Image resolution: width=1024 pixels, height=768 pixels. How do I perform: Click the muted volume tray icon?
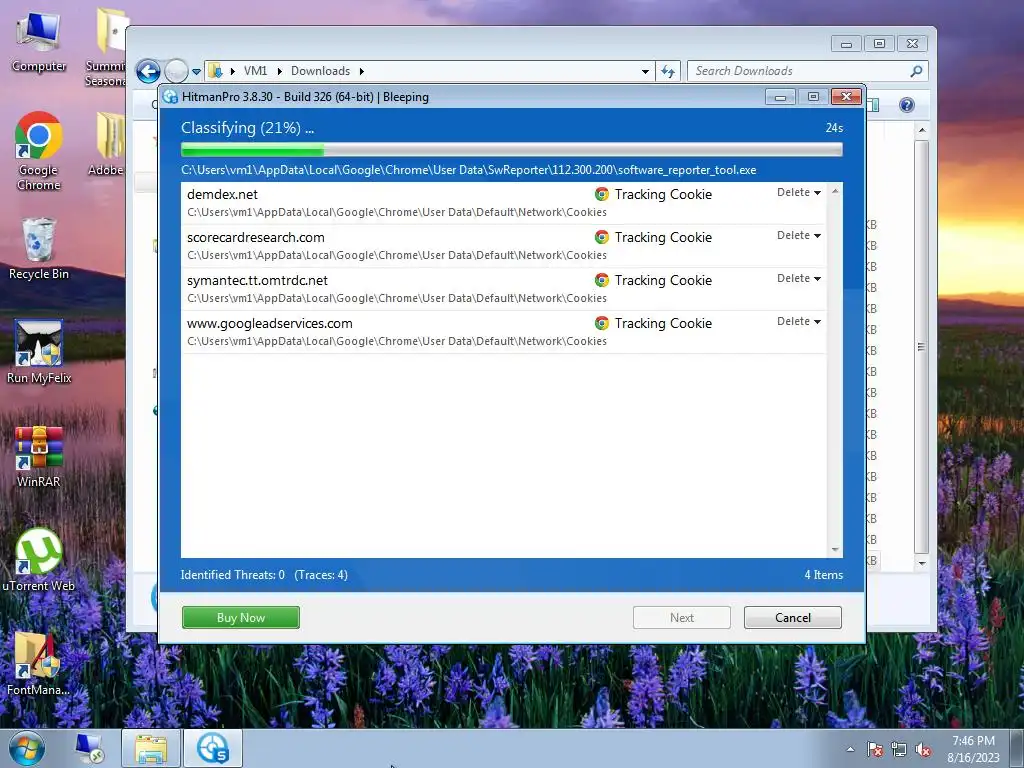tap(923, 749)
